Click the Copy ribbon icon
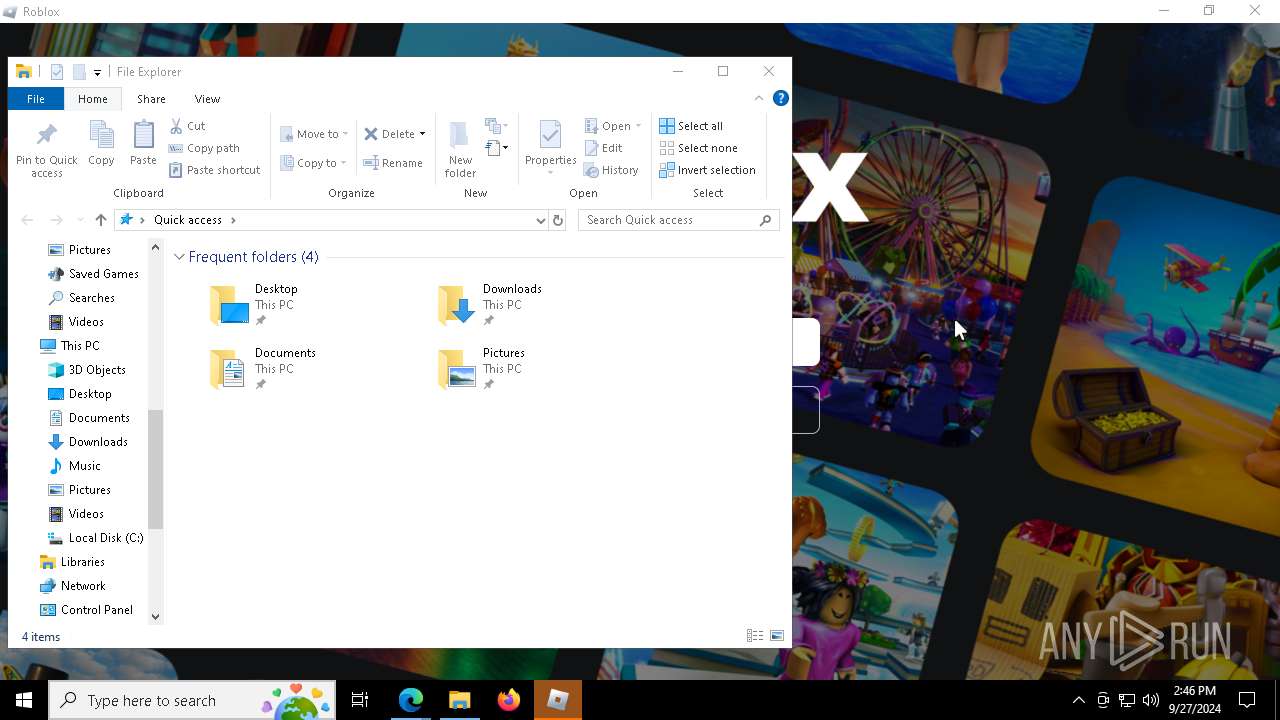Viewport: 1280px width, 720px height. (x=101, y=143)
